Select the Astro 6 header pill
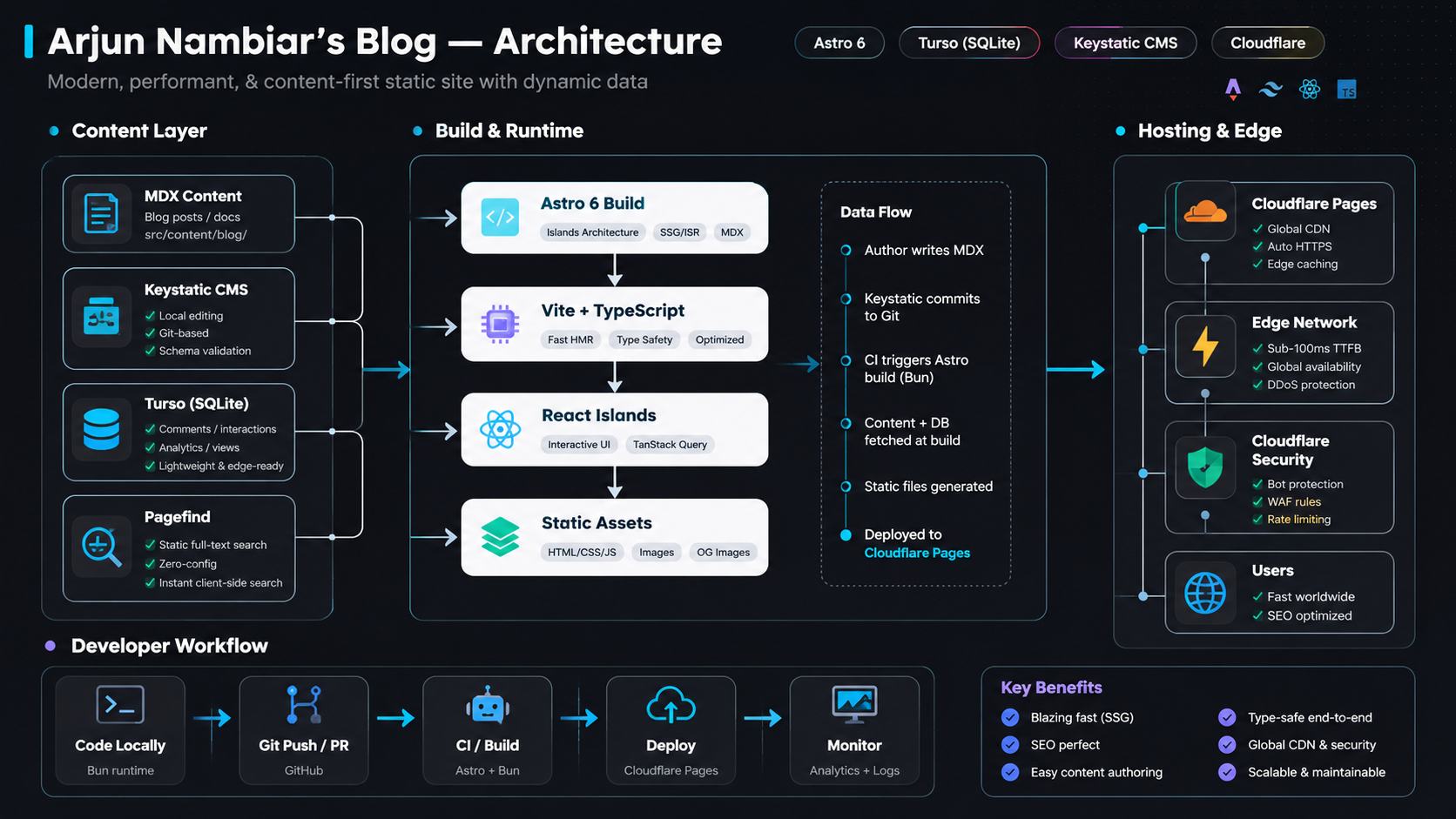 coord(839,43)
